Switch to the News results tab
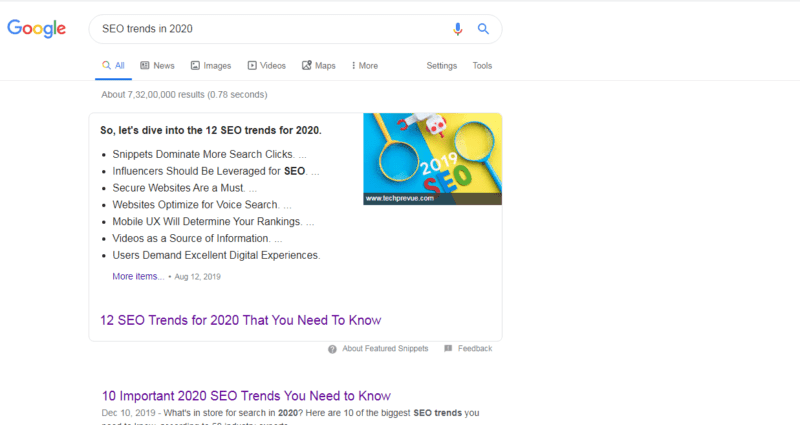The image size is (800, 425). pos(158,66)
